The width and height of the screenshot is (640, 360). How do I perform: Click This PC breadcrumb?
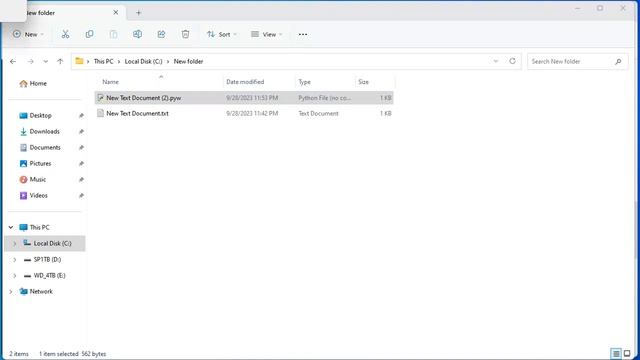103,61
